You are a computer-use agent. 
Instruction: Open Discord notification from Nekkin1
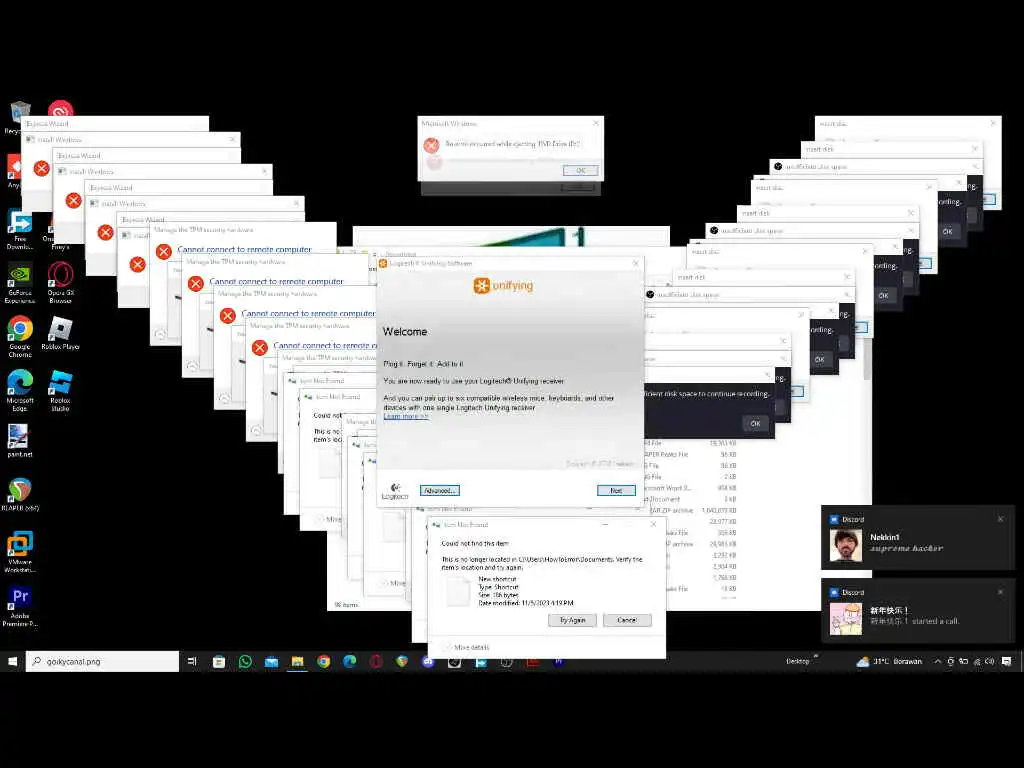(918, 537)
